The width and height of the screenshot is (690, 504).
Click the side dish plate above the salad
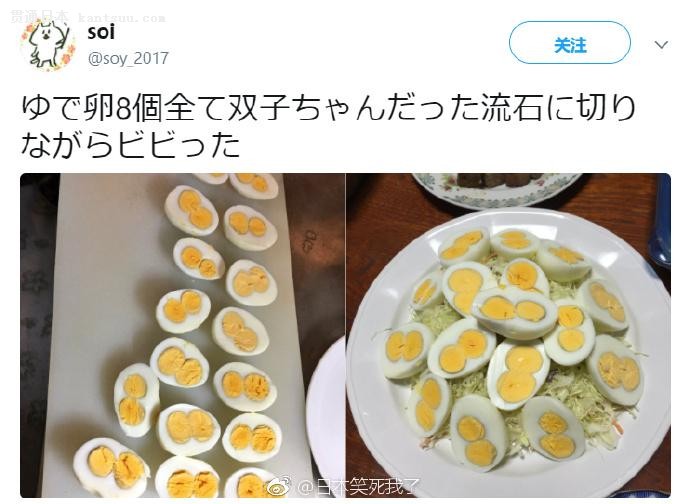click(x=495, y=186)
